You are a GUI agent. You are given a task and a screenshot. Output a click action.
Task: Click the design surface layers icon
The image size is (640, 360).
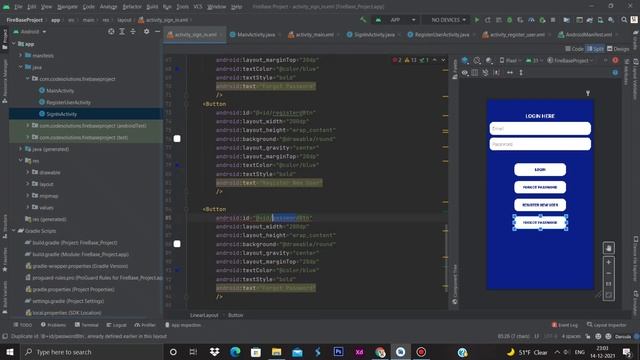point(465,60)
